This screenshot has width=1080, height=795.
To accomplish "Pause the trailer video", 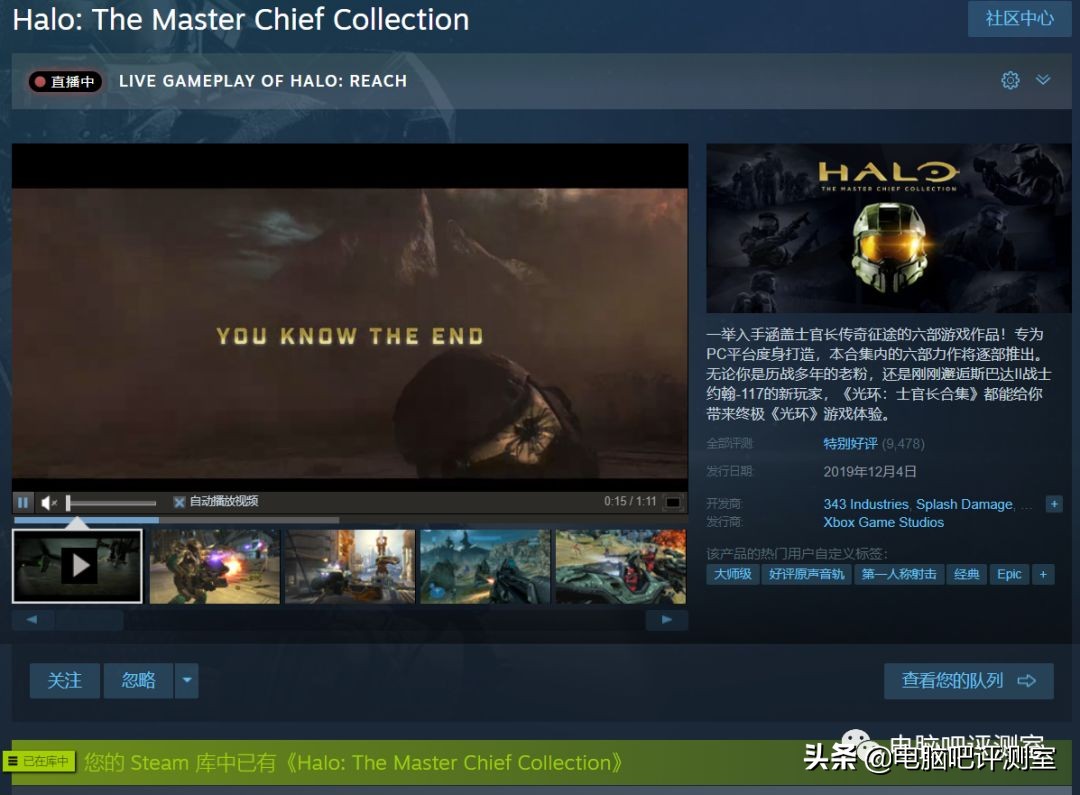I will (23, 502).
